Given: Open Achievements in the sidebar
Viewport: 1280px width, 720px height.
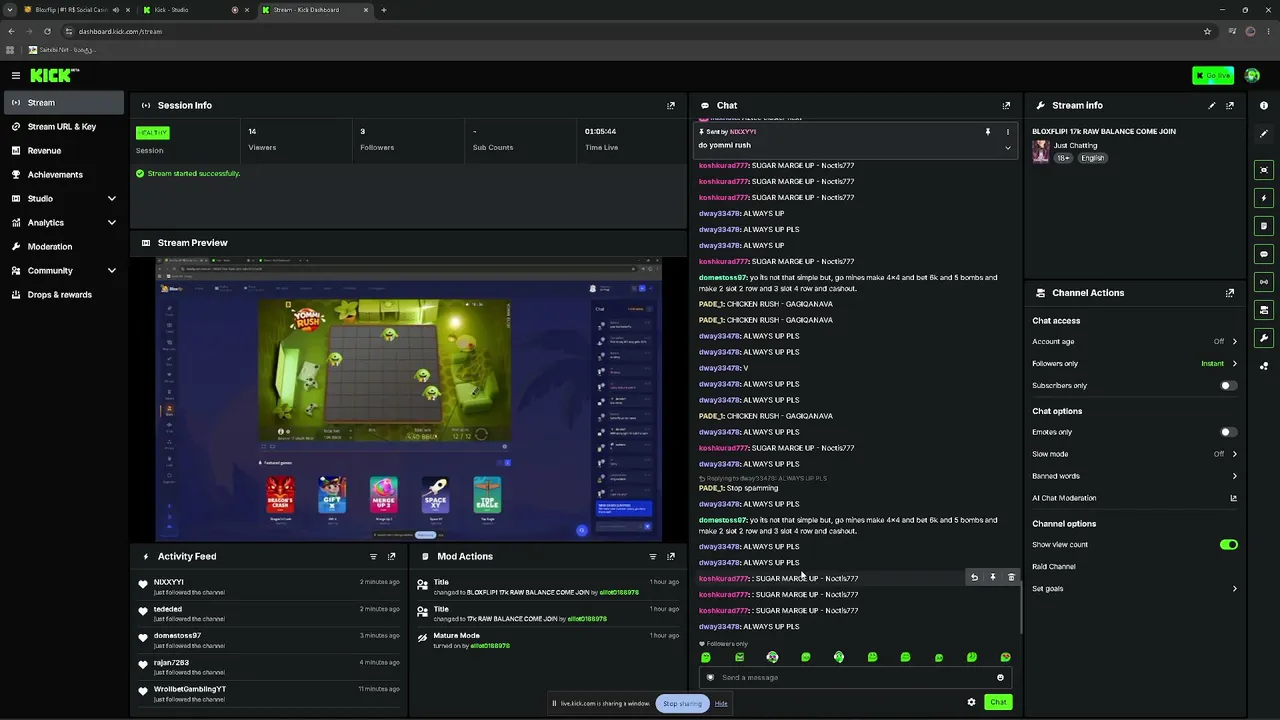Looking at the screenshot, I should click(x=64, y=175).
